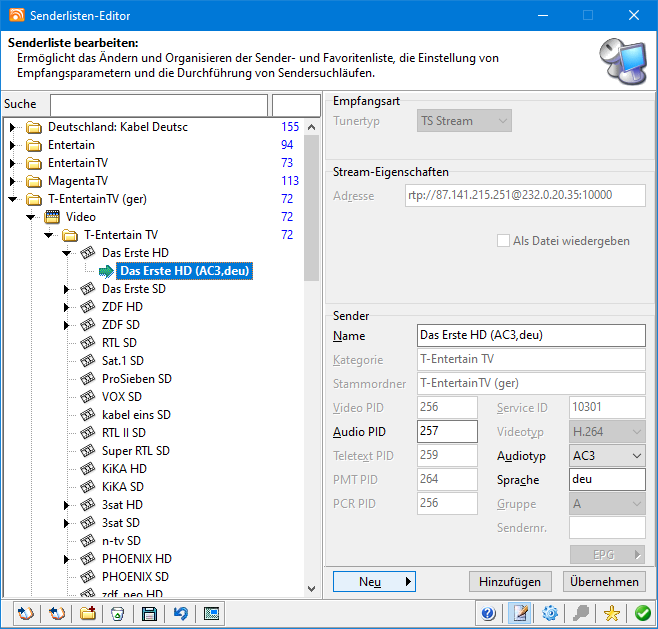Enable 'Als Datei wiedergeben' checkbox
This screenshot has width=658, height=629.
tap(505, 241)
